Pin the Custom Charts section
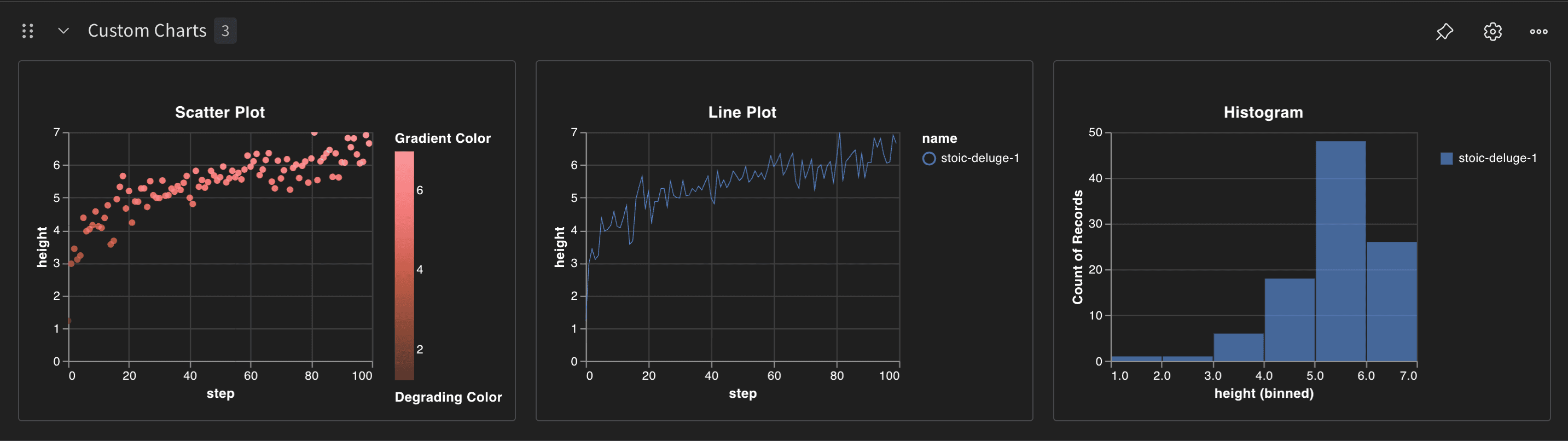The height and width of the screenshot is (441, 1568). 1444,32
